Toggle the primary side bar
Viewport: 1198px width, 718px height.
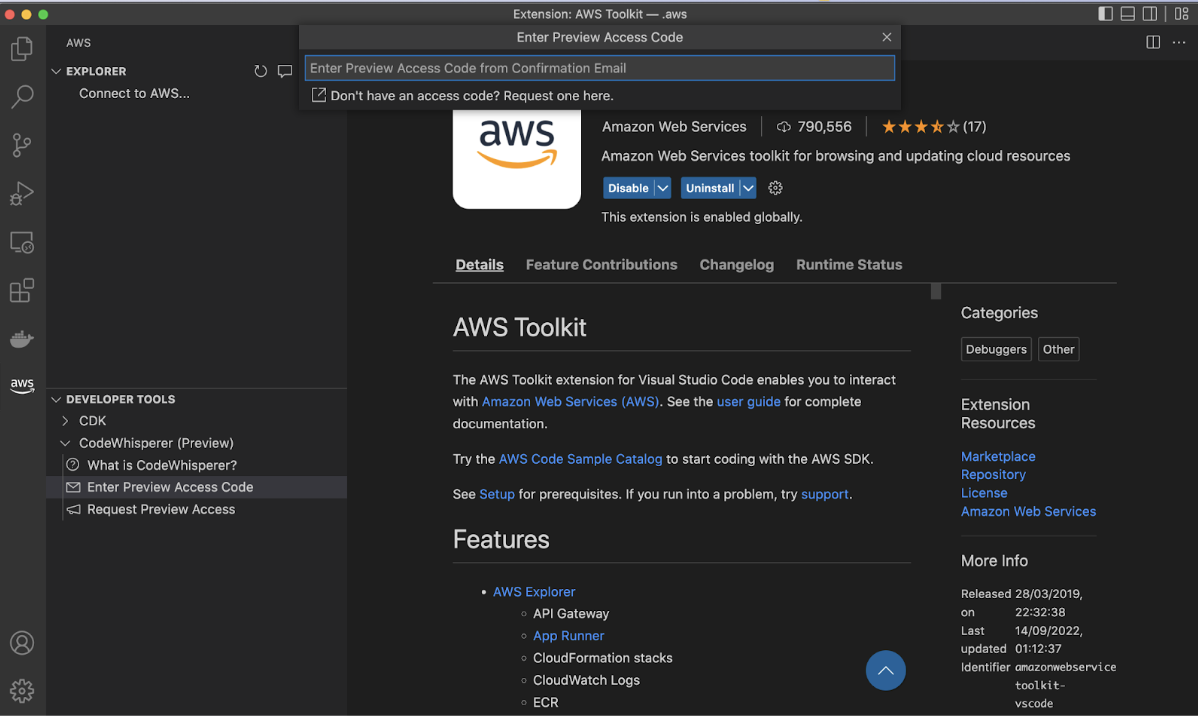coord(1106,14)
